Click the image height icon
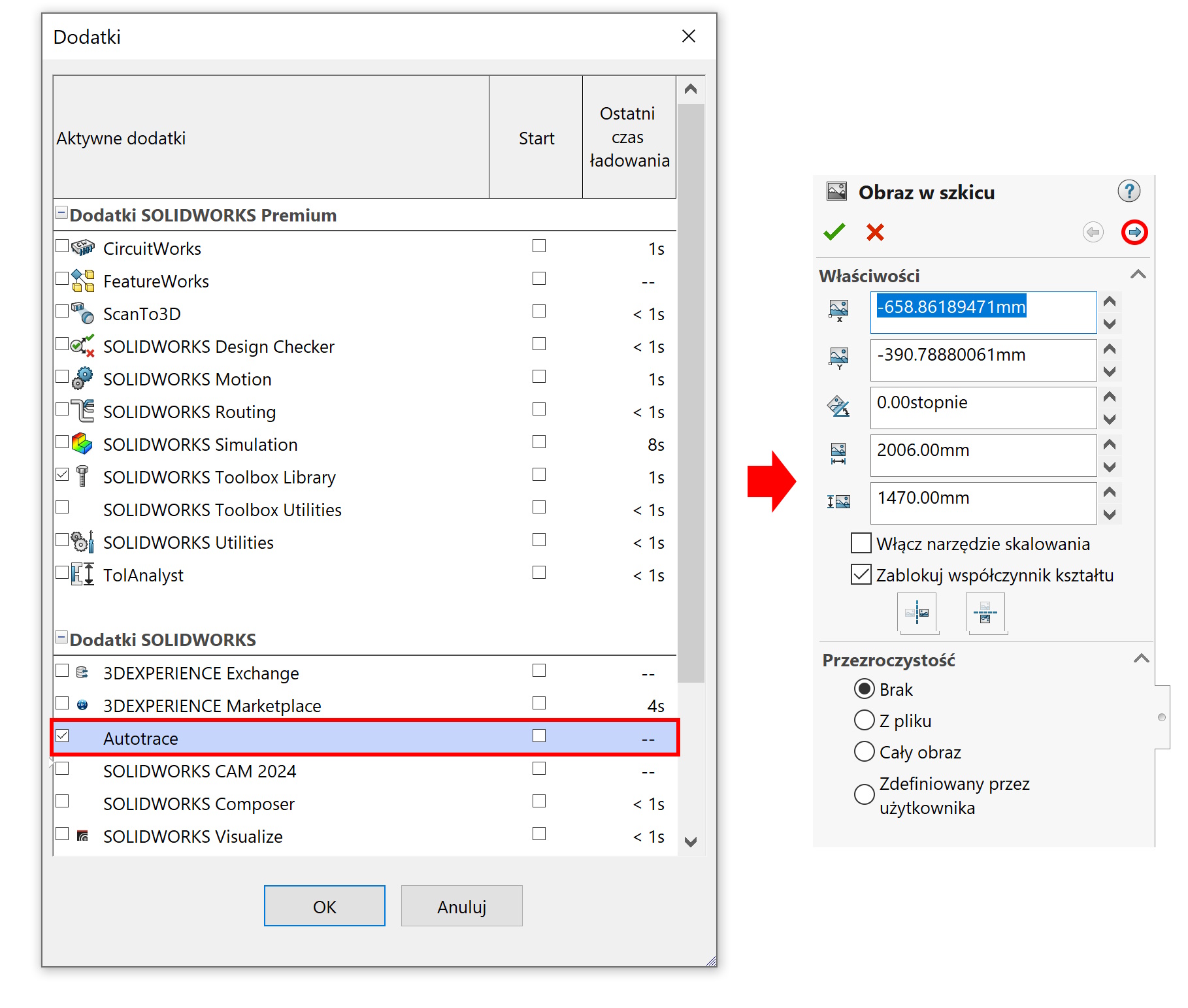1188x1008 pixels. tap(839, 502)
